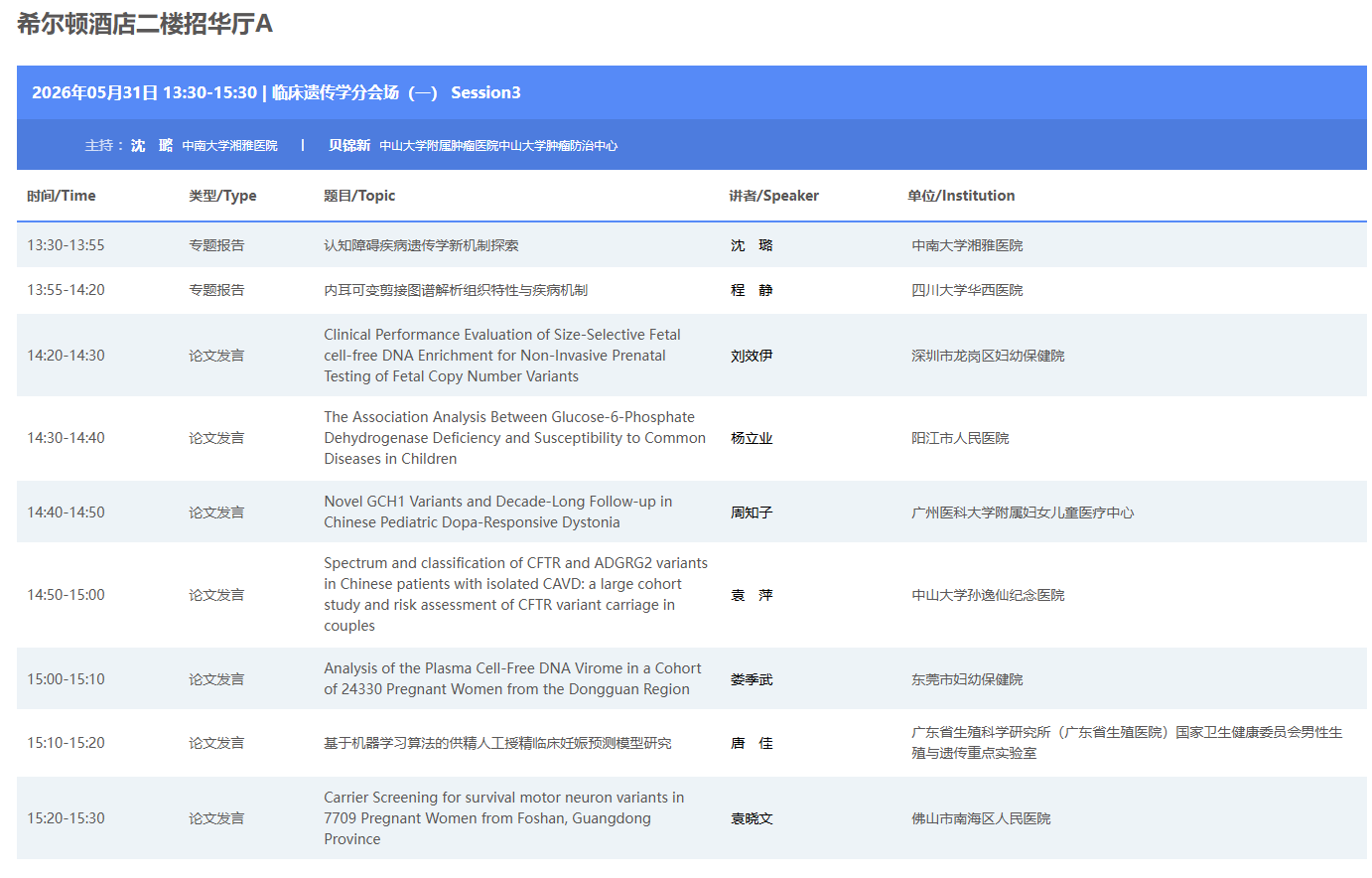
Task: Click host name 贝锦新 in the header
Action: pos(349,146)
